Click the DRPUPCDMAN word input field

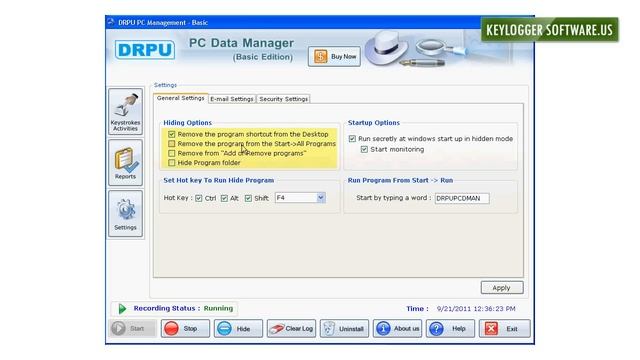coord(462,198)
